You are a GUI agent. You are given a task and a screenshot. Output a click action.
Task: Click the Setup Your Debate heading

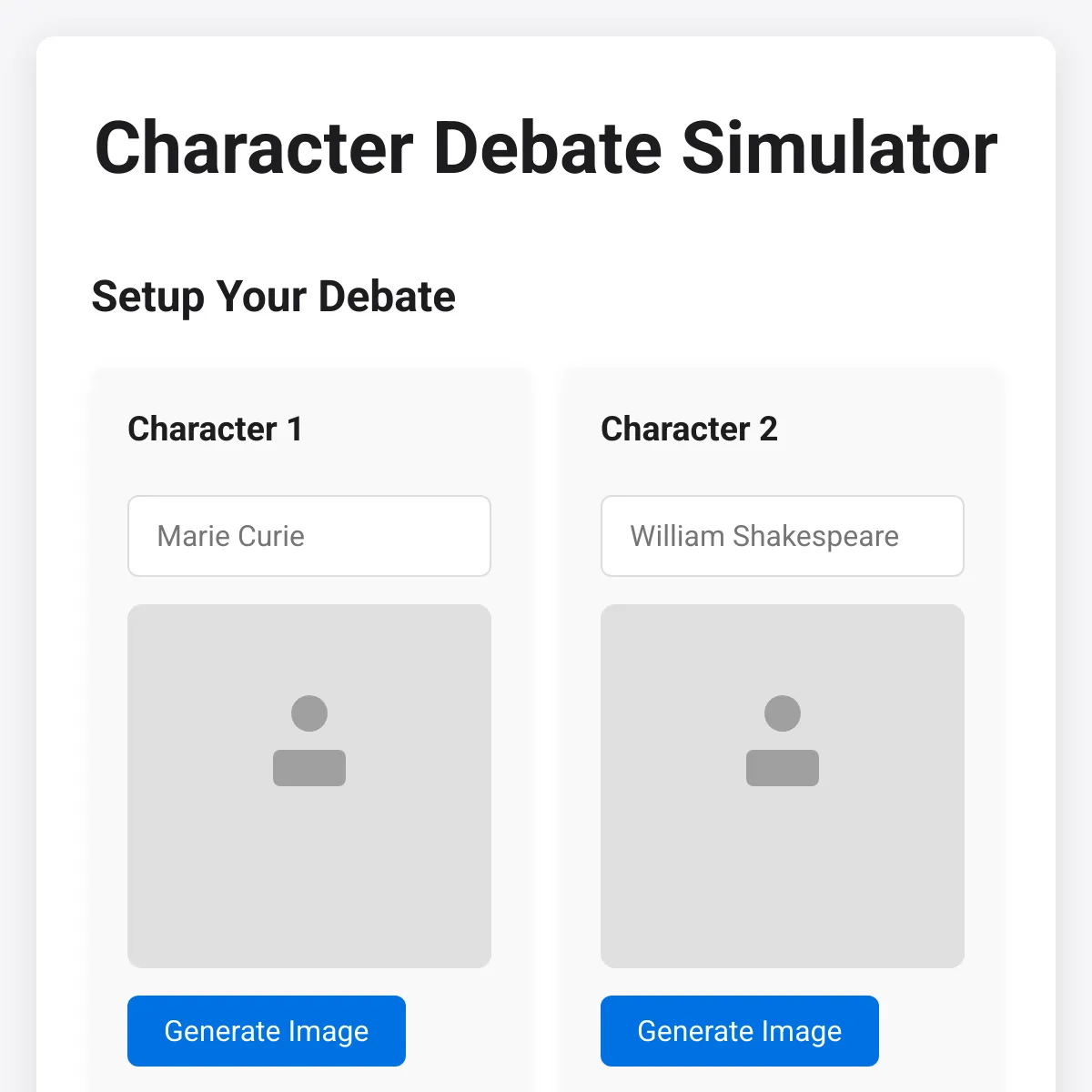[273, 297]
